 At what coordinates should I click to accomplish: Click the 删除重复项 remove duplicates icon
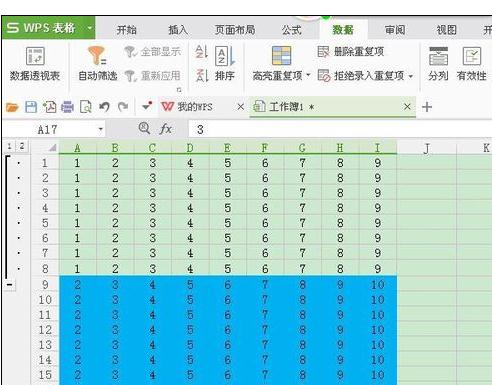323,52
